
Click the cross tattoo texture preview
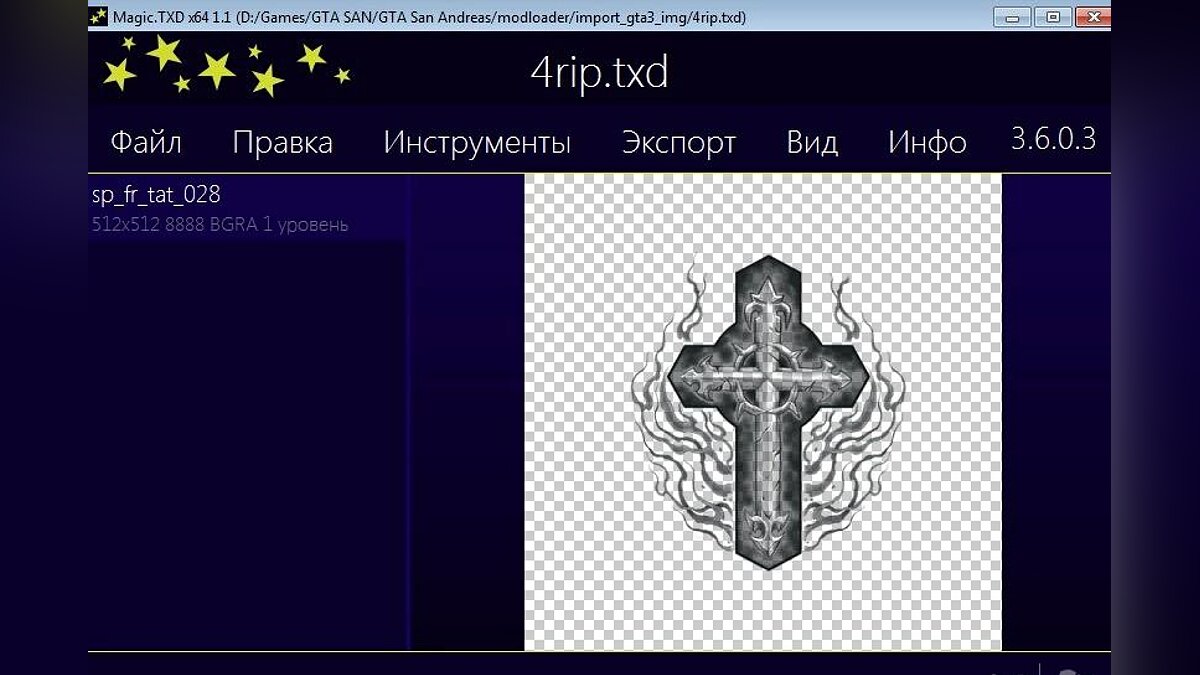pyautogui.click(x=767, y=412)
